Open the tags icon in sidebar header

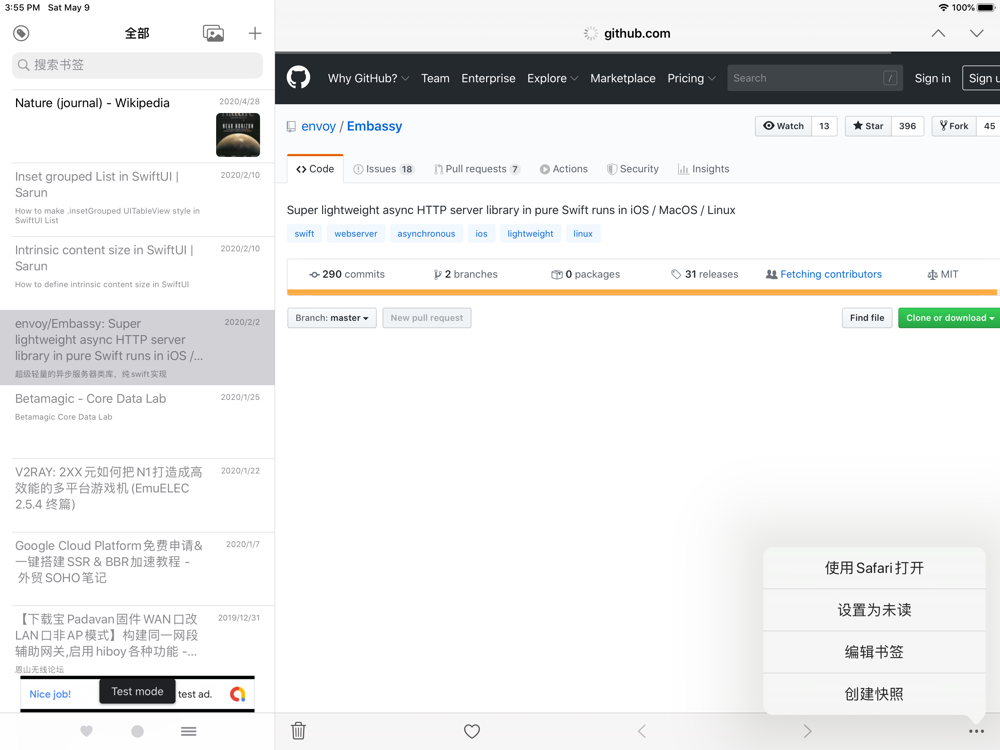pos(21,33)
